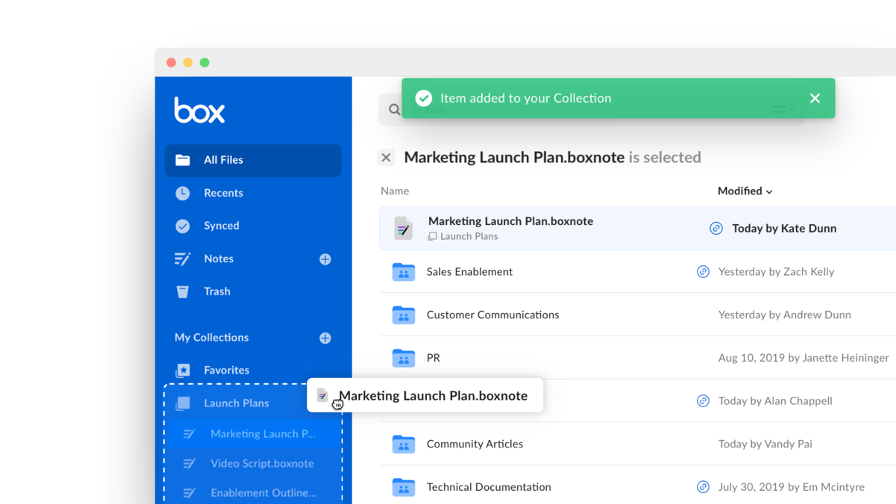896x504 pixels.
Task: Click the Box logo in the sidebar
Action: point(199,110)
